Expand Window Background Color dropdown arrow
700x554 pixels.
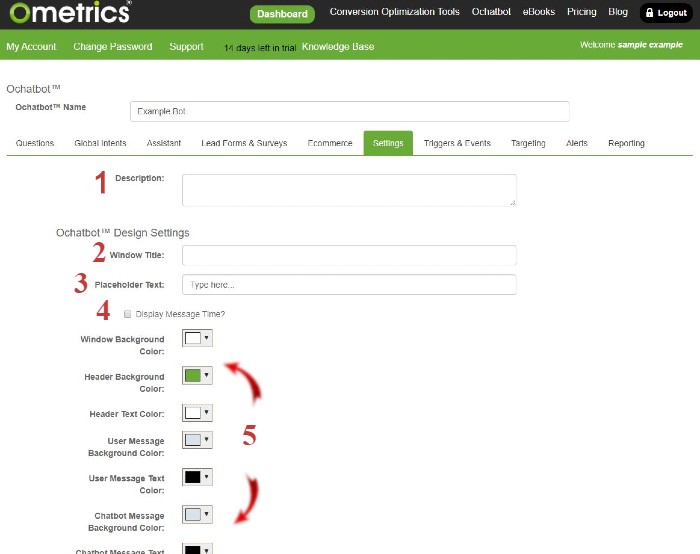206,338
